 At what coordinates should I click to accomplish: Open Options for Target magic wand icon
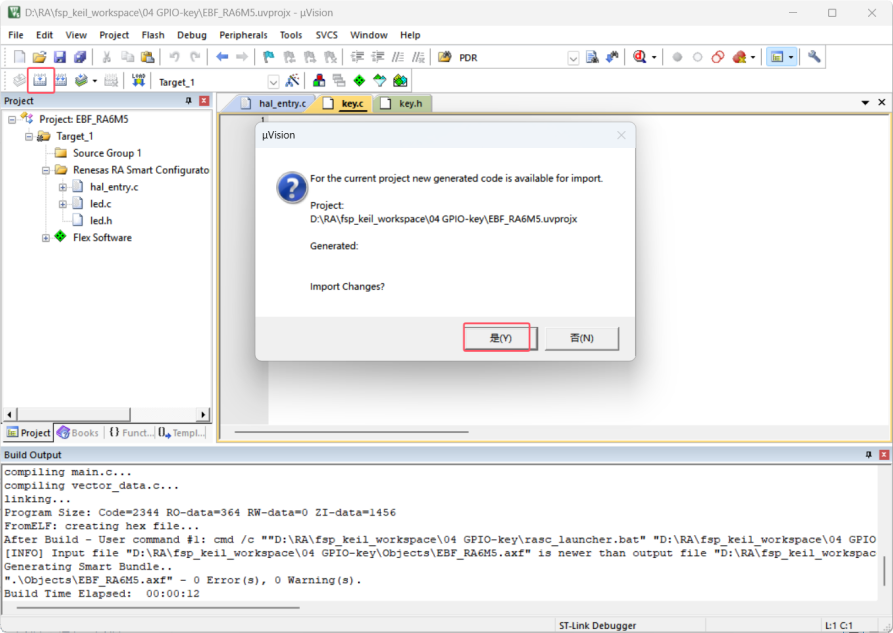coord(292,81)
